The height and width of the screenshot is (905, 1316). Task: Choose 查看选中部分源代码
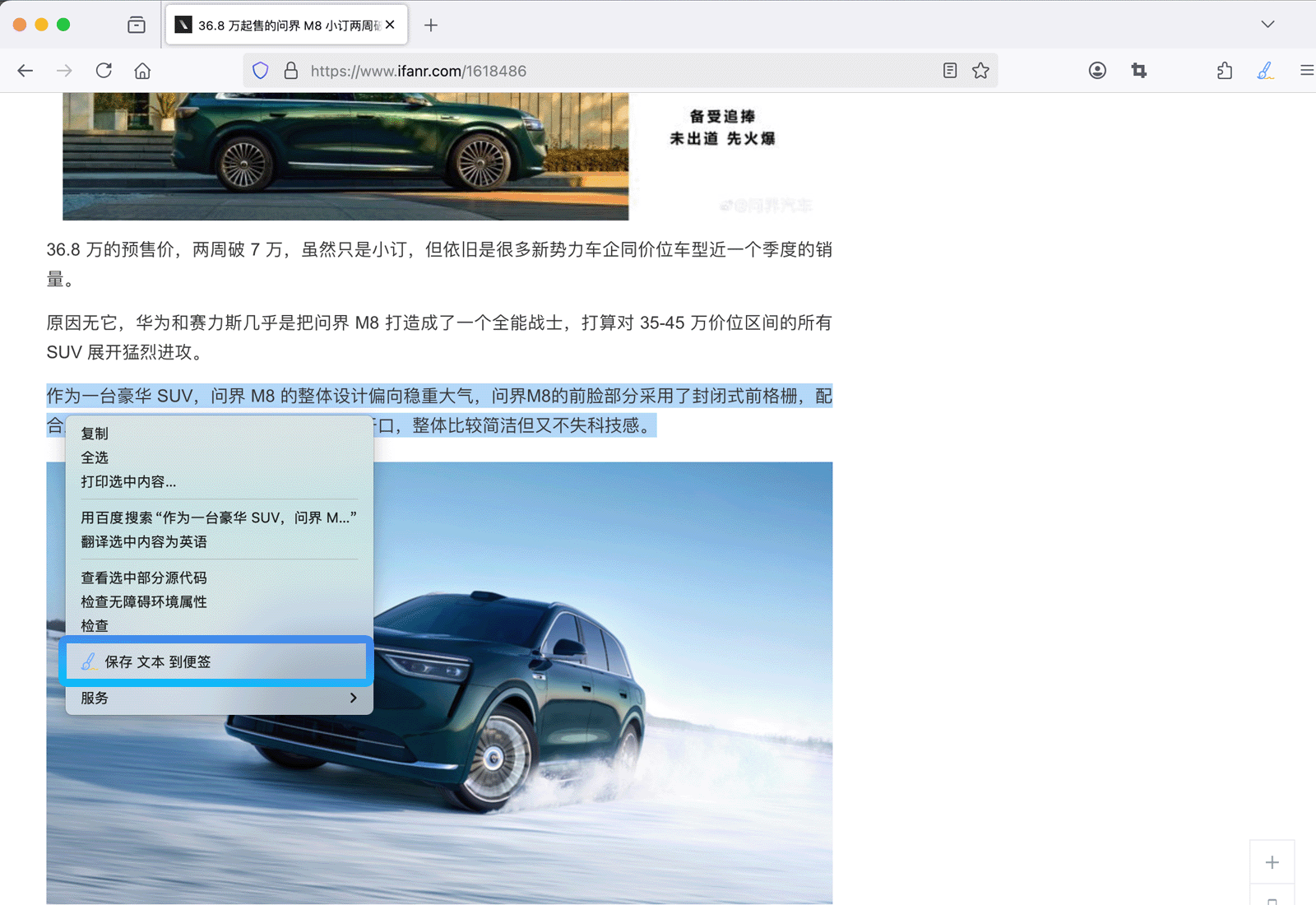[x=219, y=578]
